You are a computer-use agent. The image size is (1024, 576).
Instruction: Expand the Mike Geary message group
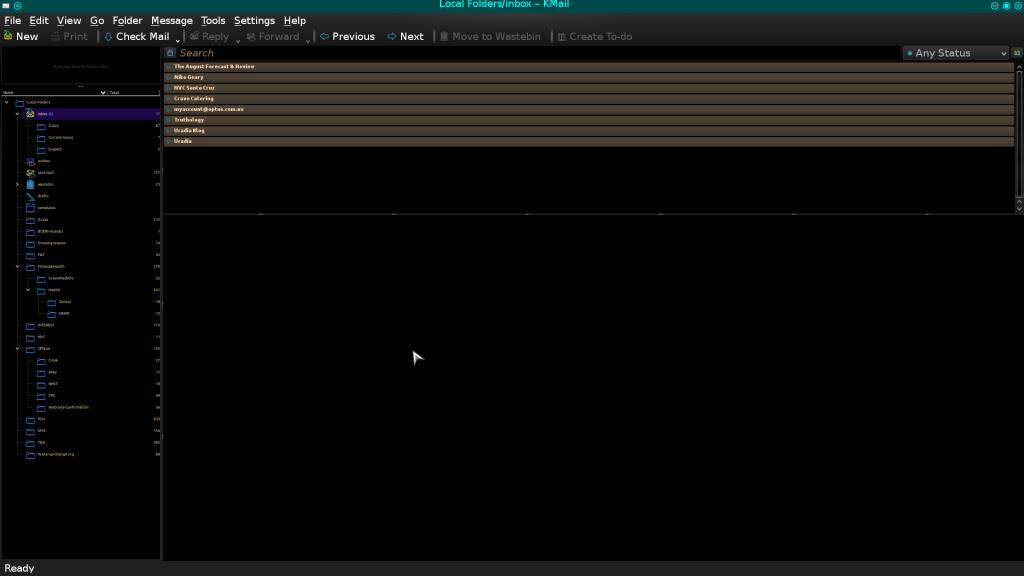pyautogui.click(x=168, y=77)
